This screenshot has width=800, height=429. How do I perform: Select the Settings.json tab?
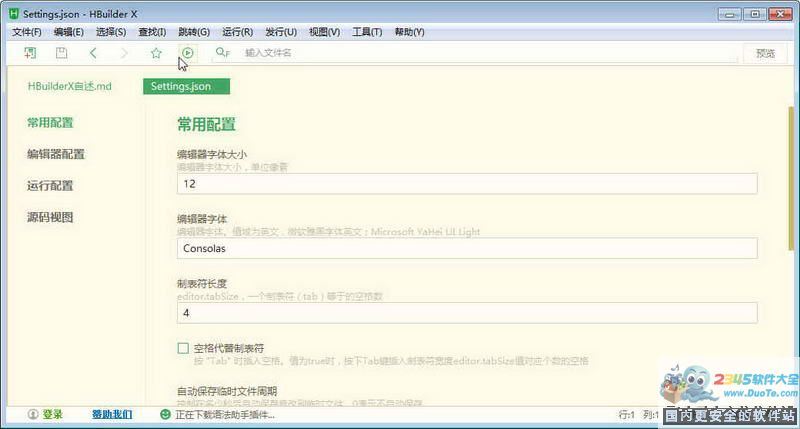point(186,86)
